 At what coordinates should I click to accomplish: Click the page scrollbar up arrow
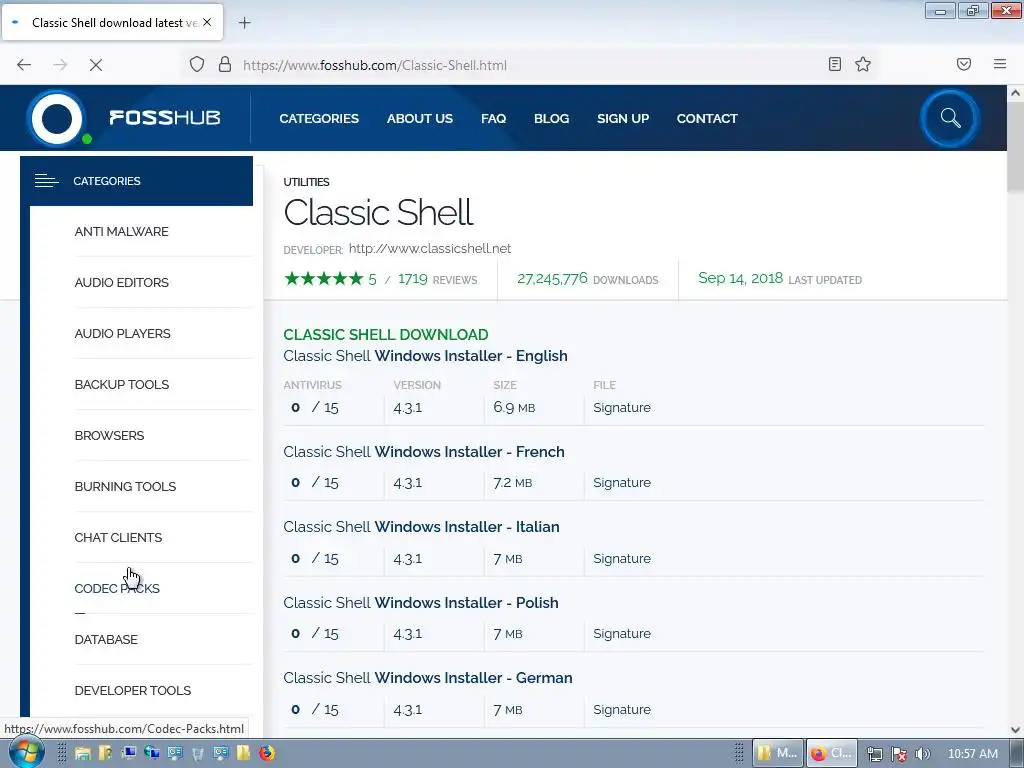coord(1015,93)
